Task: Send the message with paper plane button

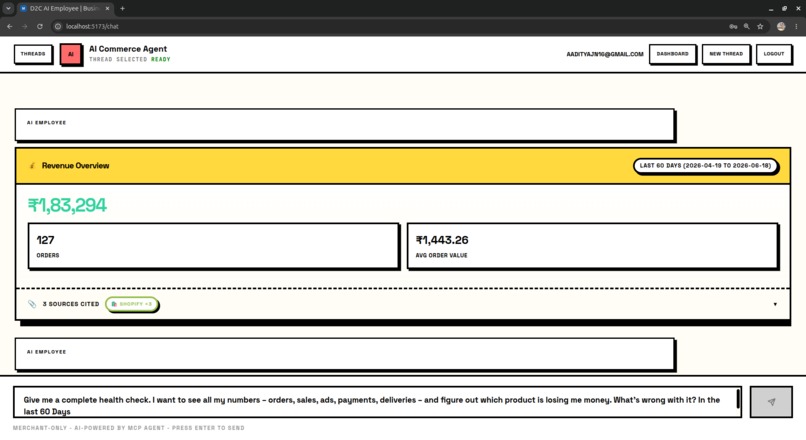Action: point(771,402)
